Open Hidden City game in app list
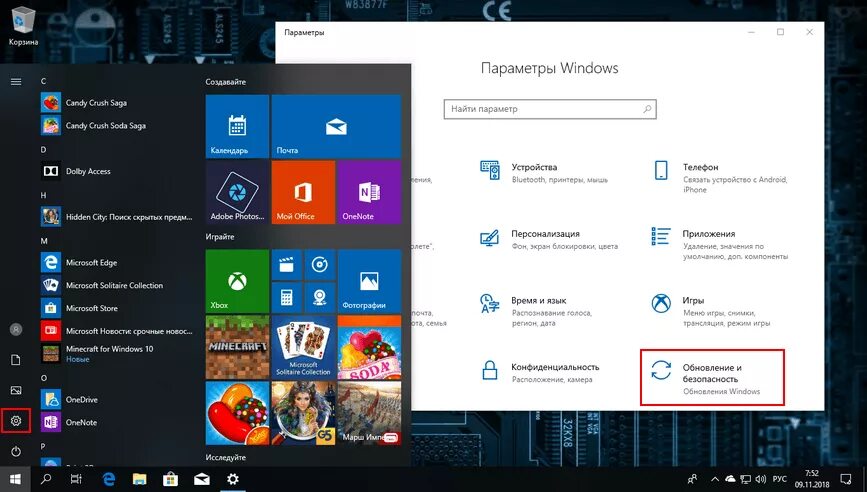 (117, 217)
